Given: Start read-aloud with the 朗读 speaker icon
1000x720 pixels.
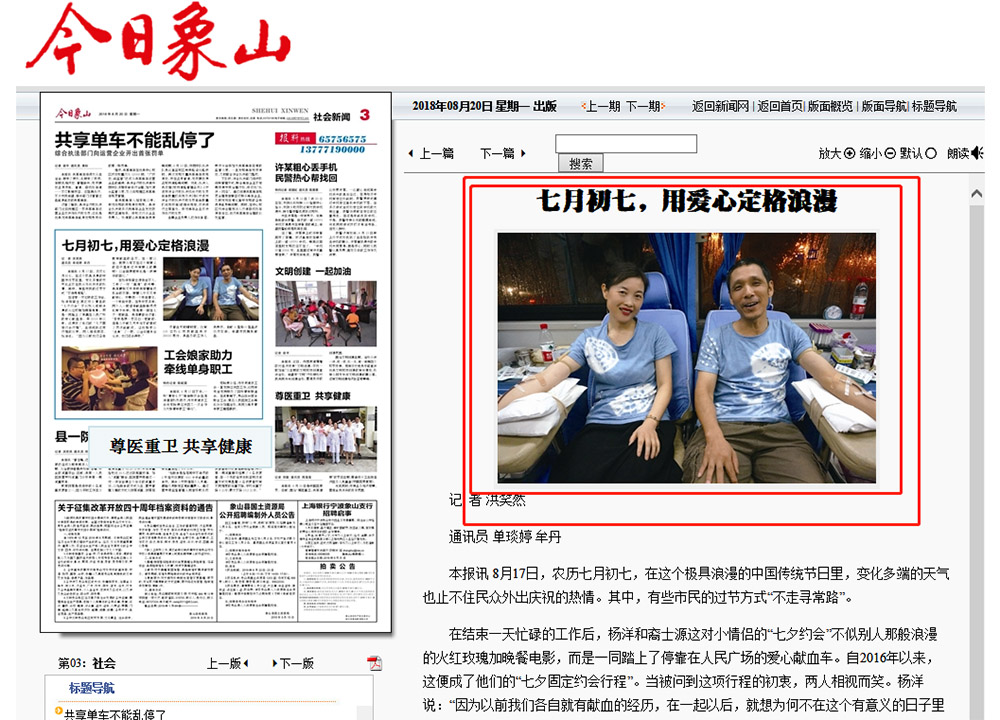Looking at the screenshot, I should 976,153.
